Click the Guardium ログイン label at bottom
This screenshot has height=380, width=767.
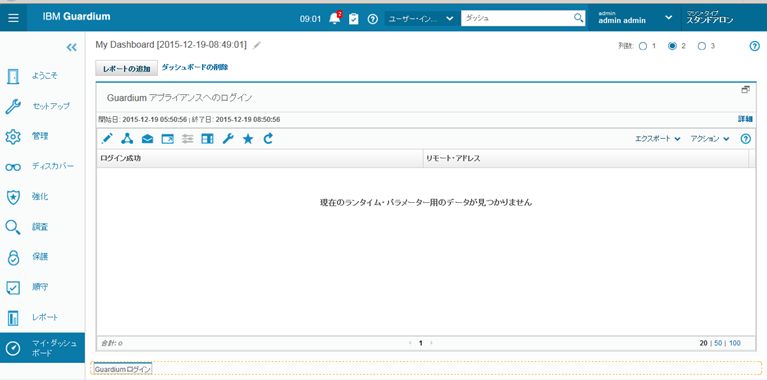[x=123, y=369]
